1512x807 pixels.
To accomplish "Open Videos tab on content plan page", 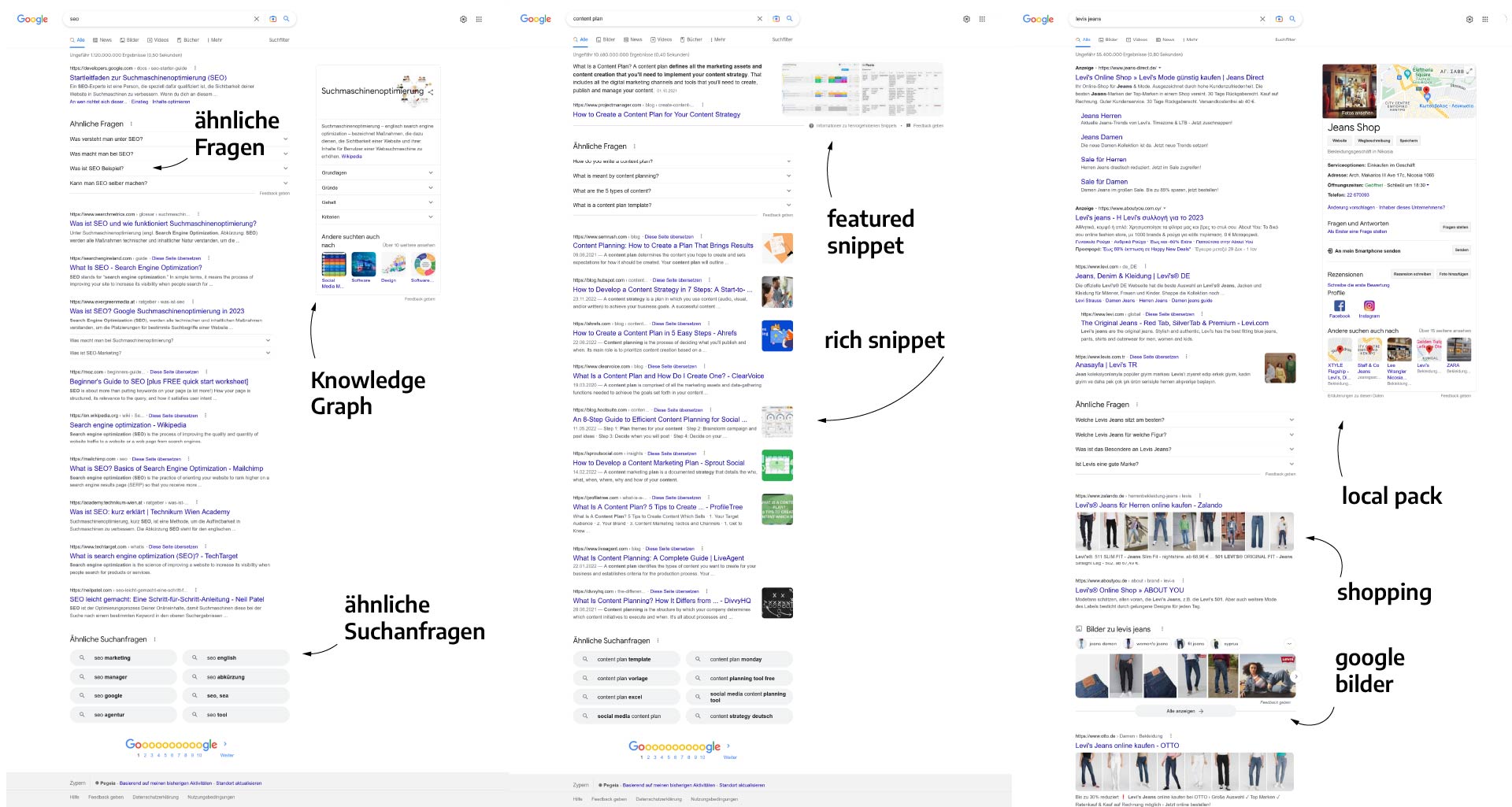I will pos(661,39).
